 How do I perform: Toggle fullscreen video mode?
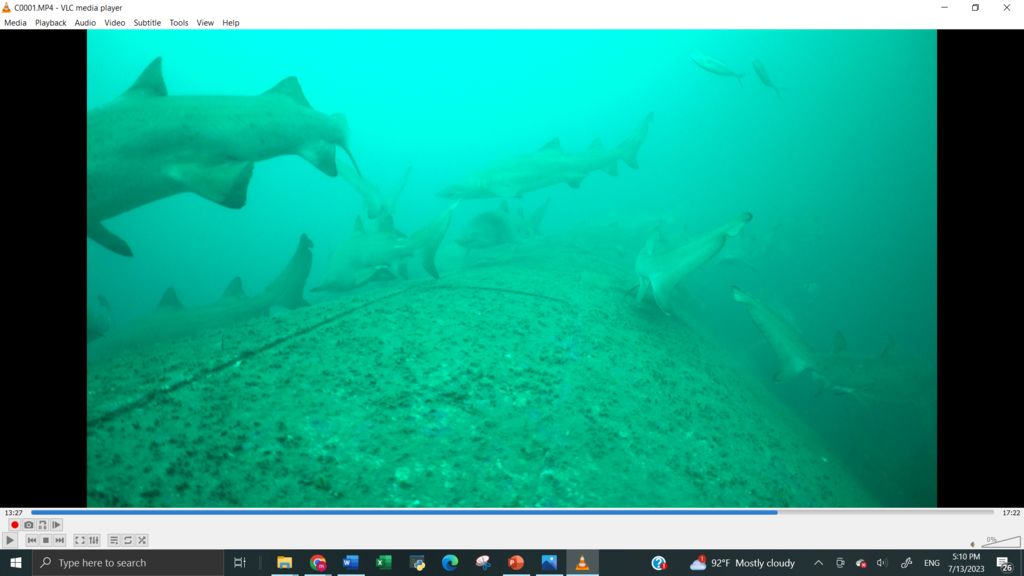click(x=80, y=540)
